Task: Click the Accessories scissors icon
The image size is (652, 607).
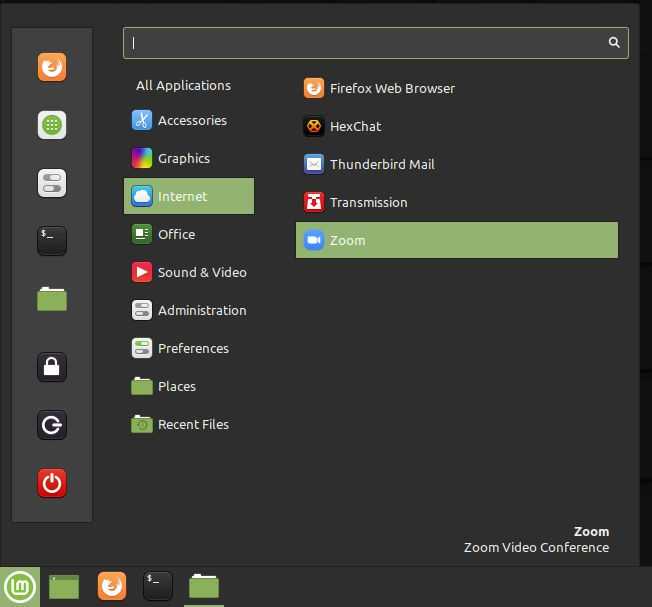Action: 142,121
